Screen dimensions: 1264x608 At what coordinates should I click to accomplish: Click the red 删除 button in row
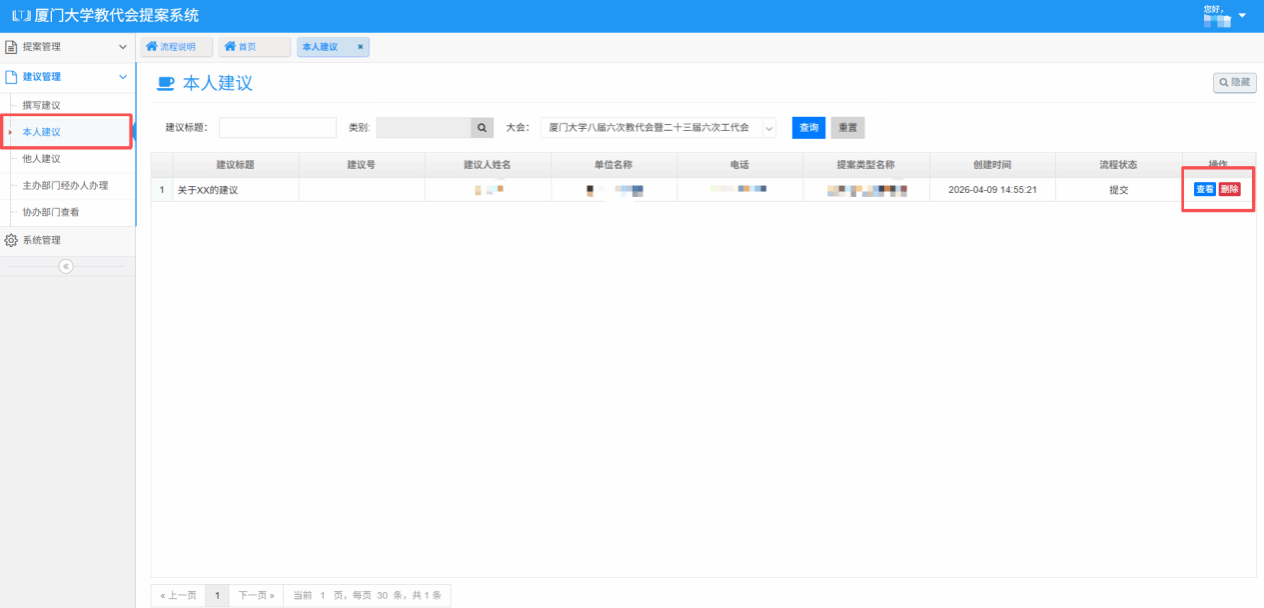pos(1229,190)
